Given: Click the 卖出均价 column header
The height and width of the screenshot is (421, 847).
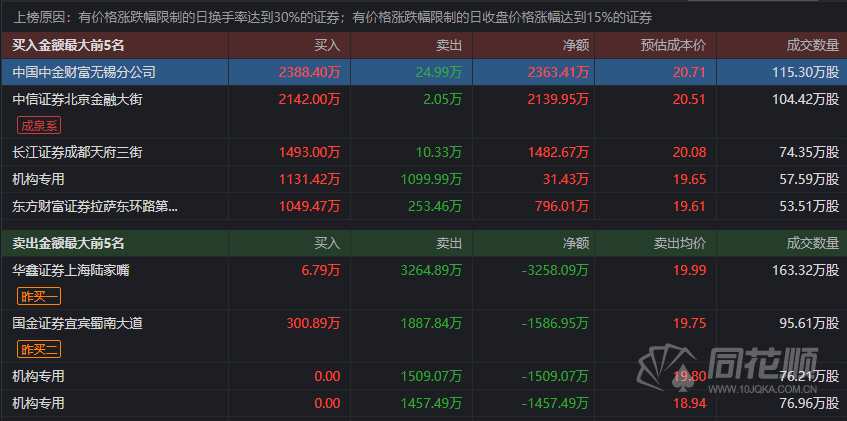Looking at the screenshot, I should tap(680, 243).
